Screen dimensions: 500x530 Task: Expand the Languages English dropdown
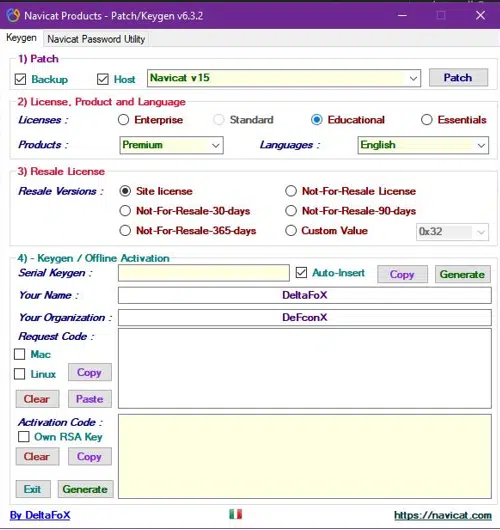tap(423, 145)
